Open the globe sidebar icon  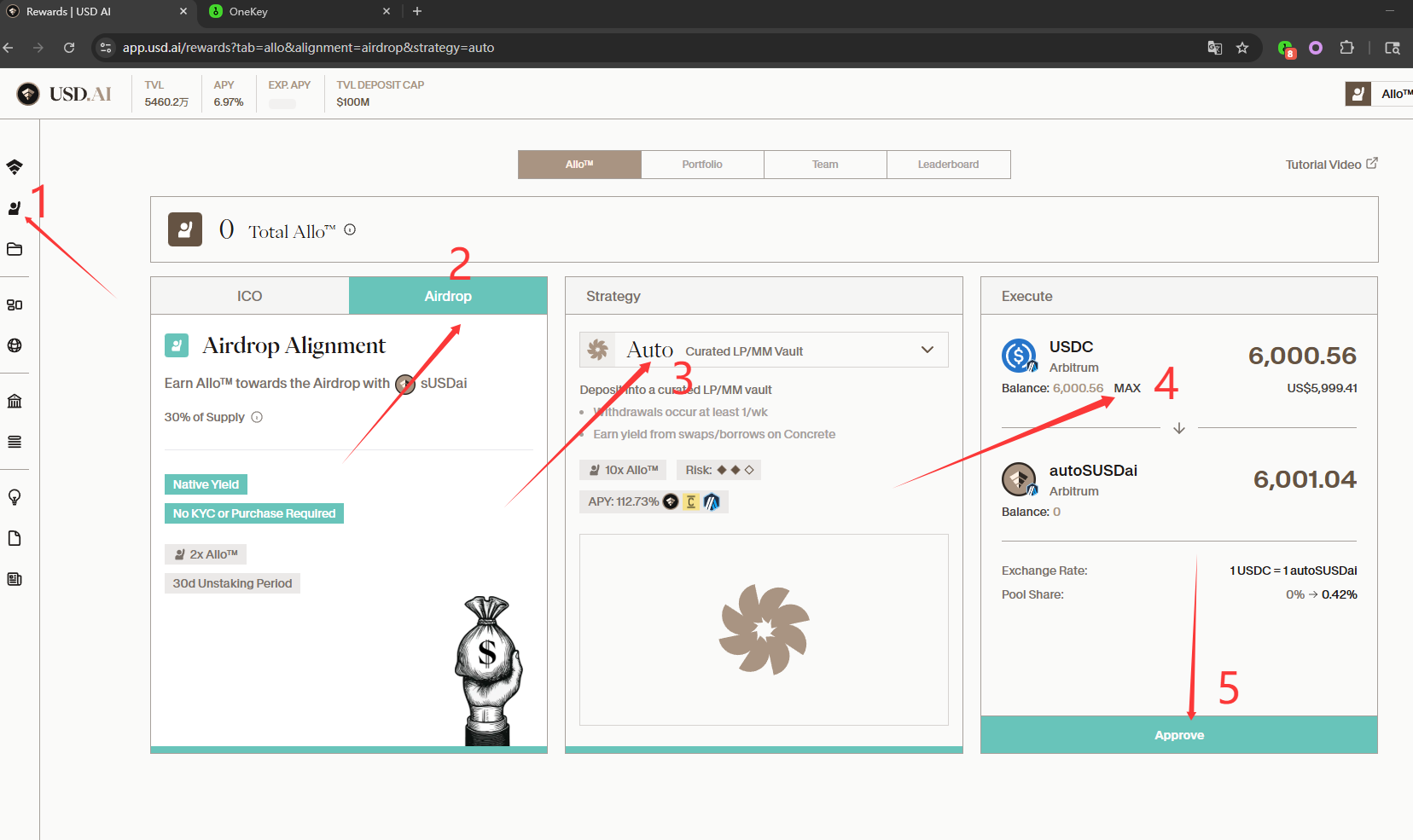(x=15, y=345)
